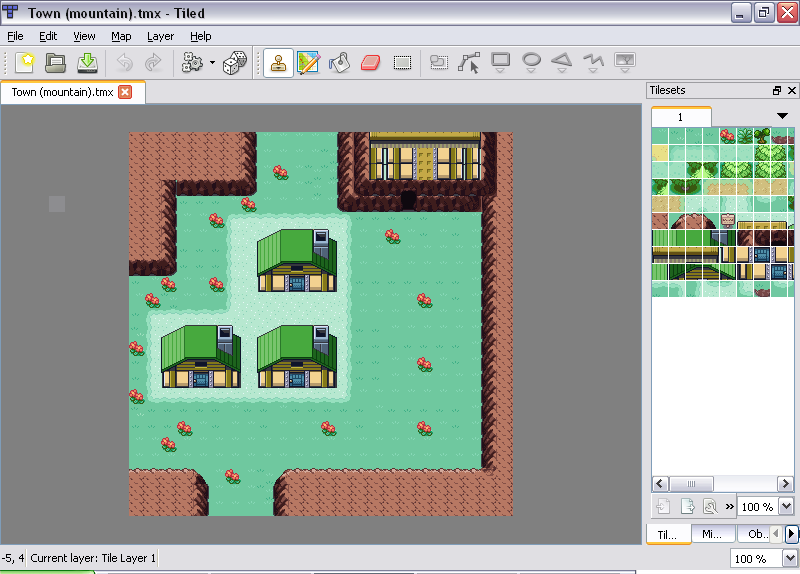
Task: Redo the last action
Action: [153, 63]
